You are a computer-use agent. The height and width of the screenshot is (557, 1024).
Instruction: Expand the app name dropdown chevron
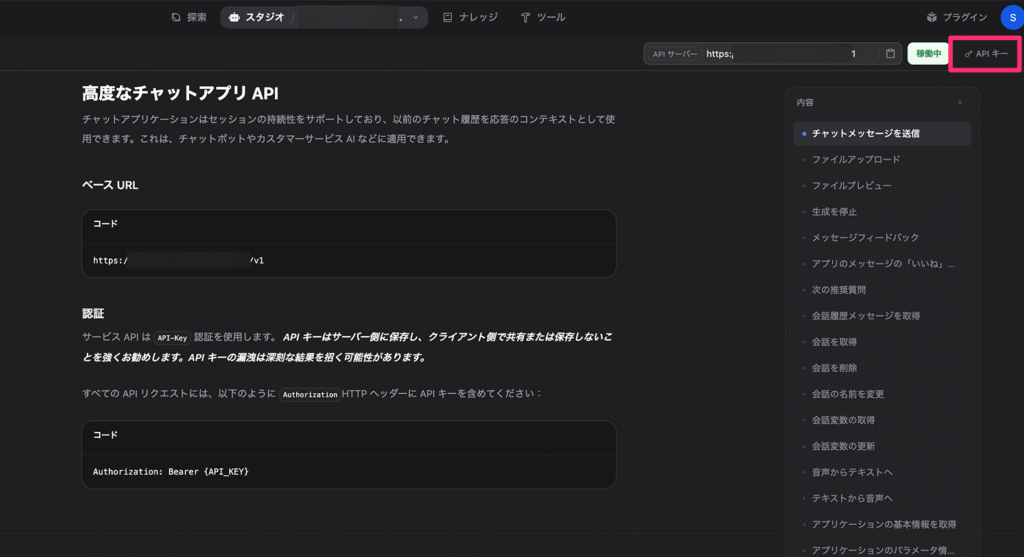[x=415, y=18]
